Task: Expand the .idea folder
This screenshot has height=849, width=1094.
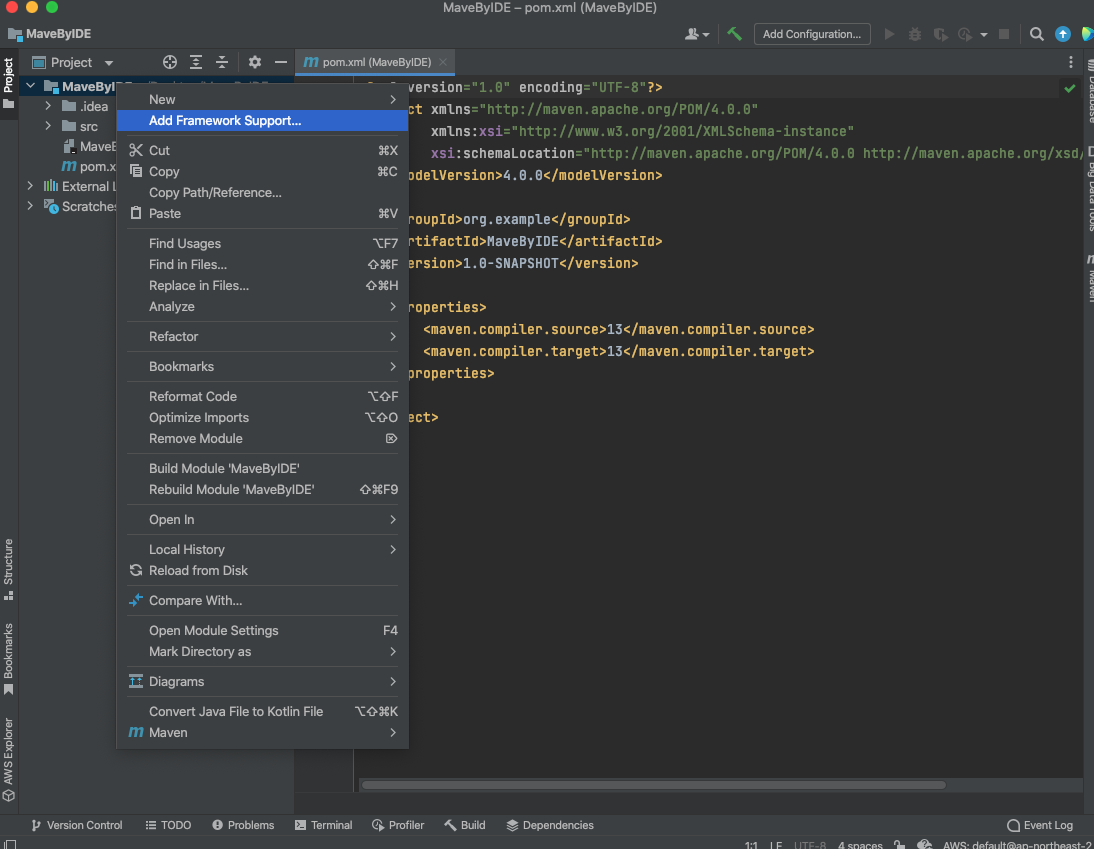Action: [x=48, y=106]
